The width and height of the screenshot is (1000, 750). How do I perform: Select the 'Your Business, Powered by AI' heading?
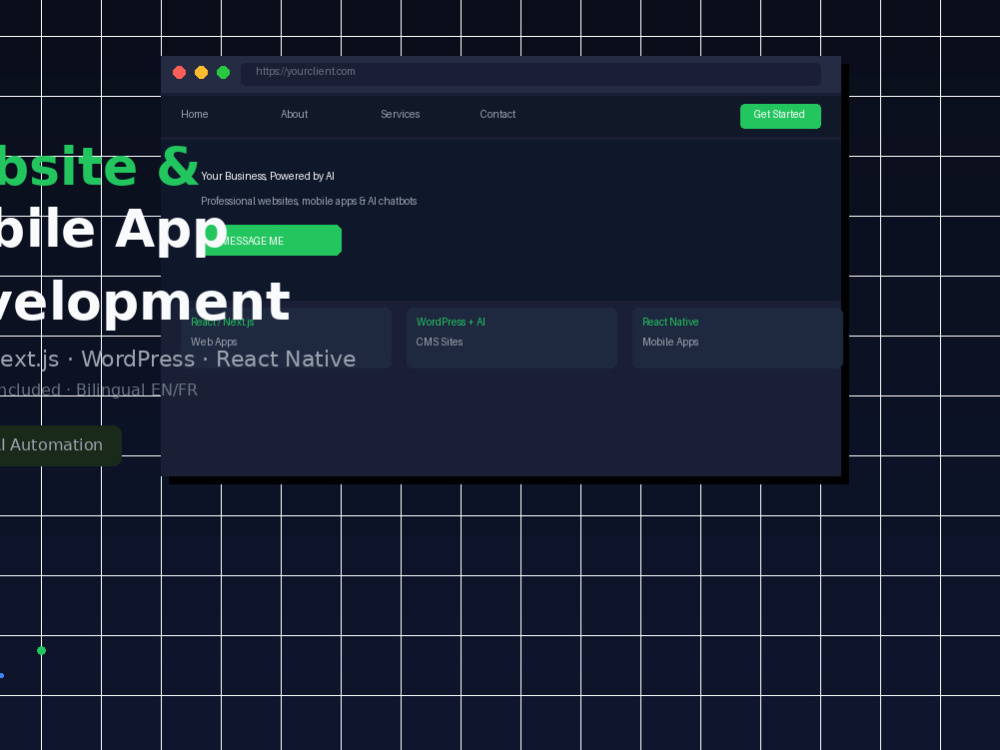tap(267, 176)
